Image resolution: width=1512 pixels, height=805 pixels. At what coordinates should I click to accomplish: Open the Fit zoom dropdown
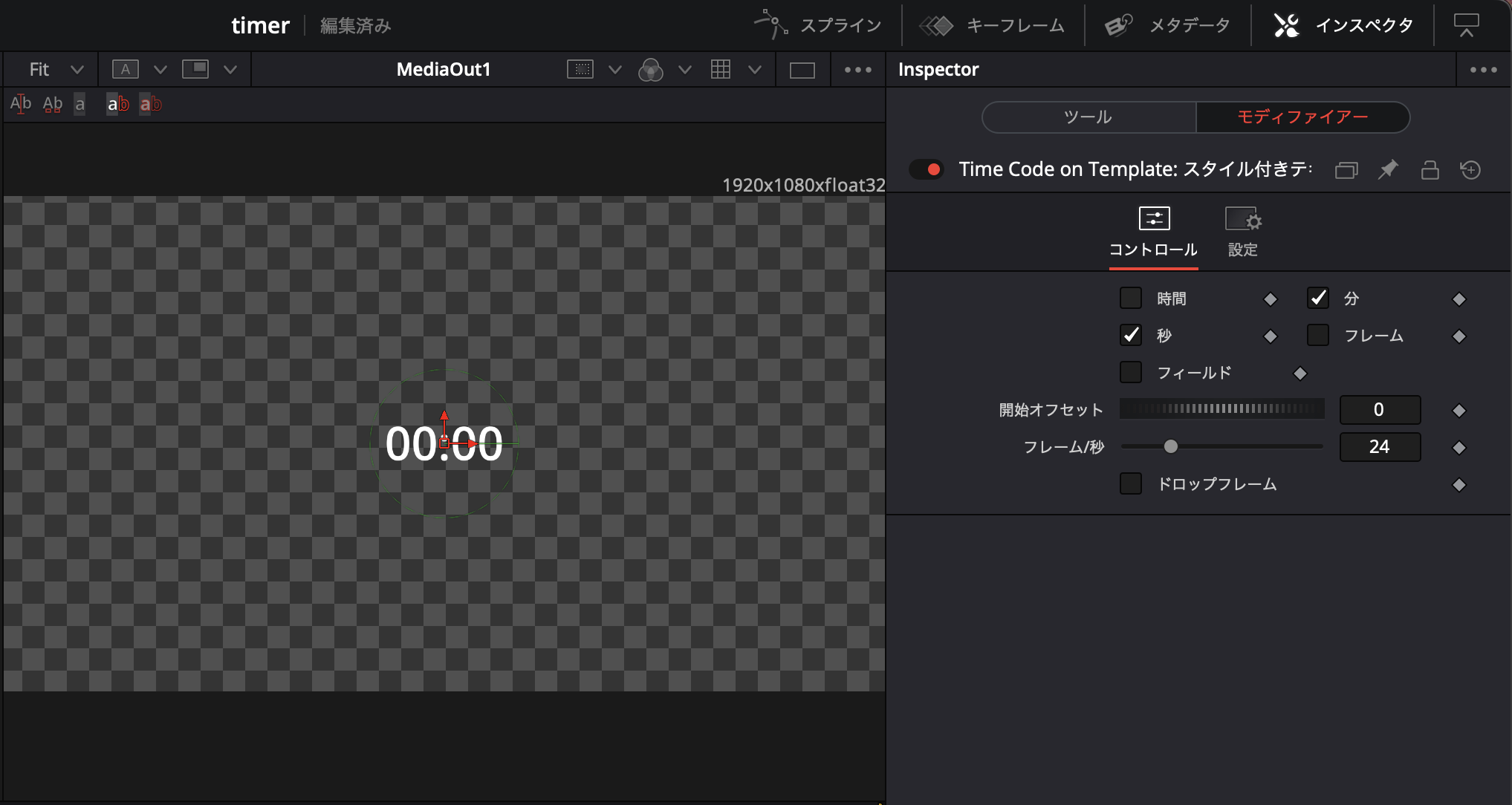coord(55,69)
